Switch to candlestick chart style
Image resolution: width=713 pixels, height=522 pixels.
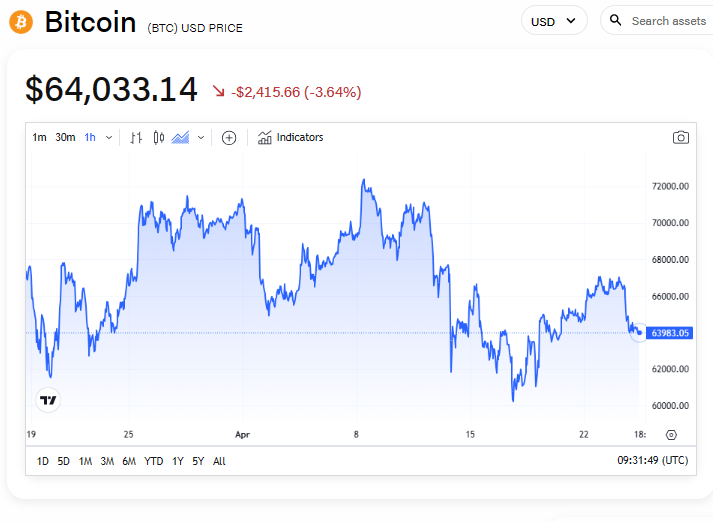[158, 138]
